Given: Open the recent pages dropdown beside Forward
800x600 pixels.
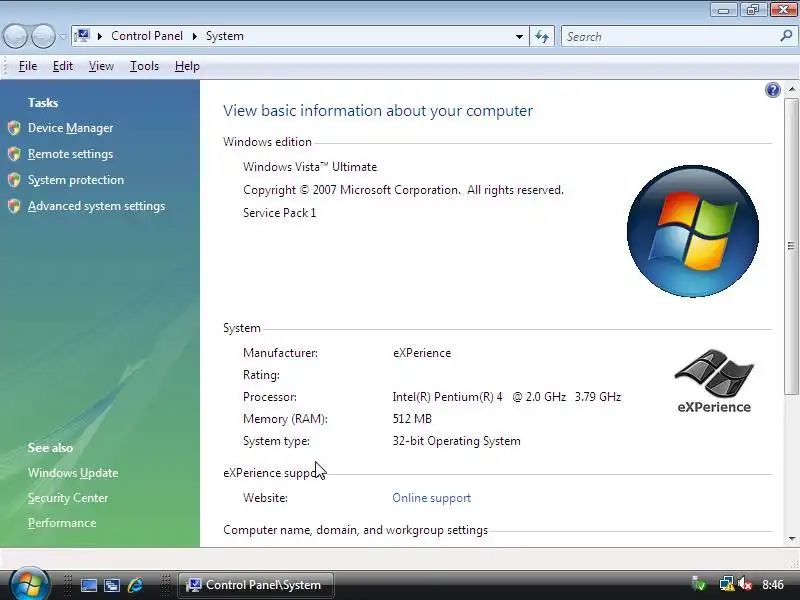Looking at the screenshot, I should (x=63, y=36).
